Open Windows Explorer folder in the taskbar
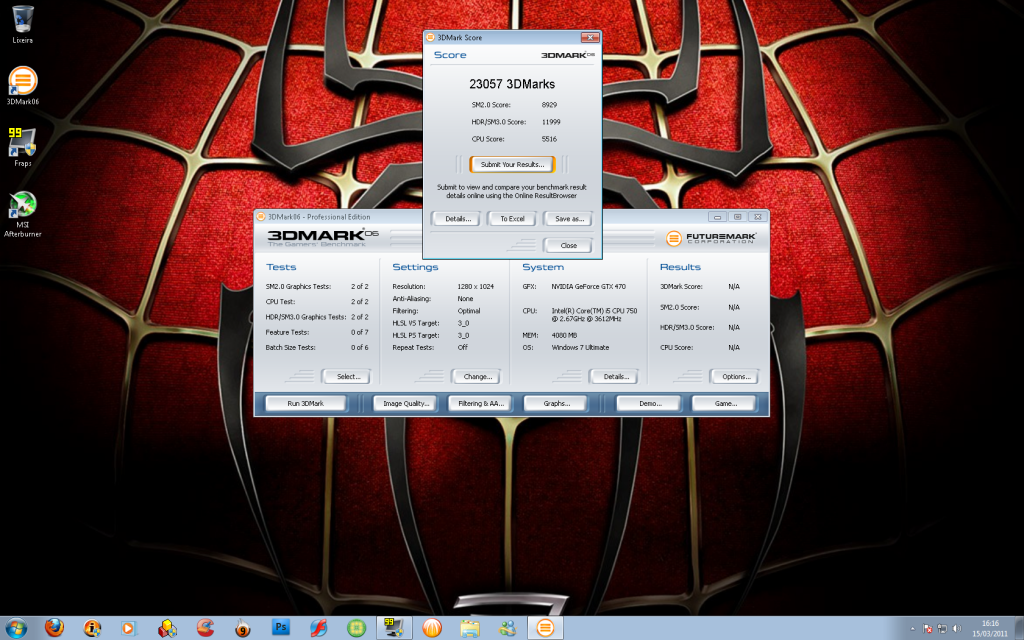Viewport: 1024px width, 640px height. tap(470, 628)
